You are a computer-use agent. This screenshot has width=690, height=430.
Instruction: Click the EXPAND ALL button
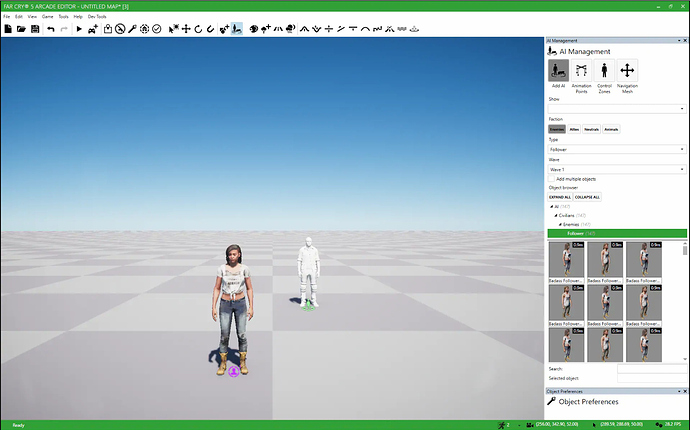[560, 197]
